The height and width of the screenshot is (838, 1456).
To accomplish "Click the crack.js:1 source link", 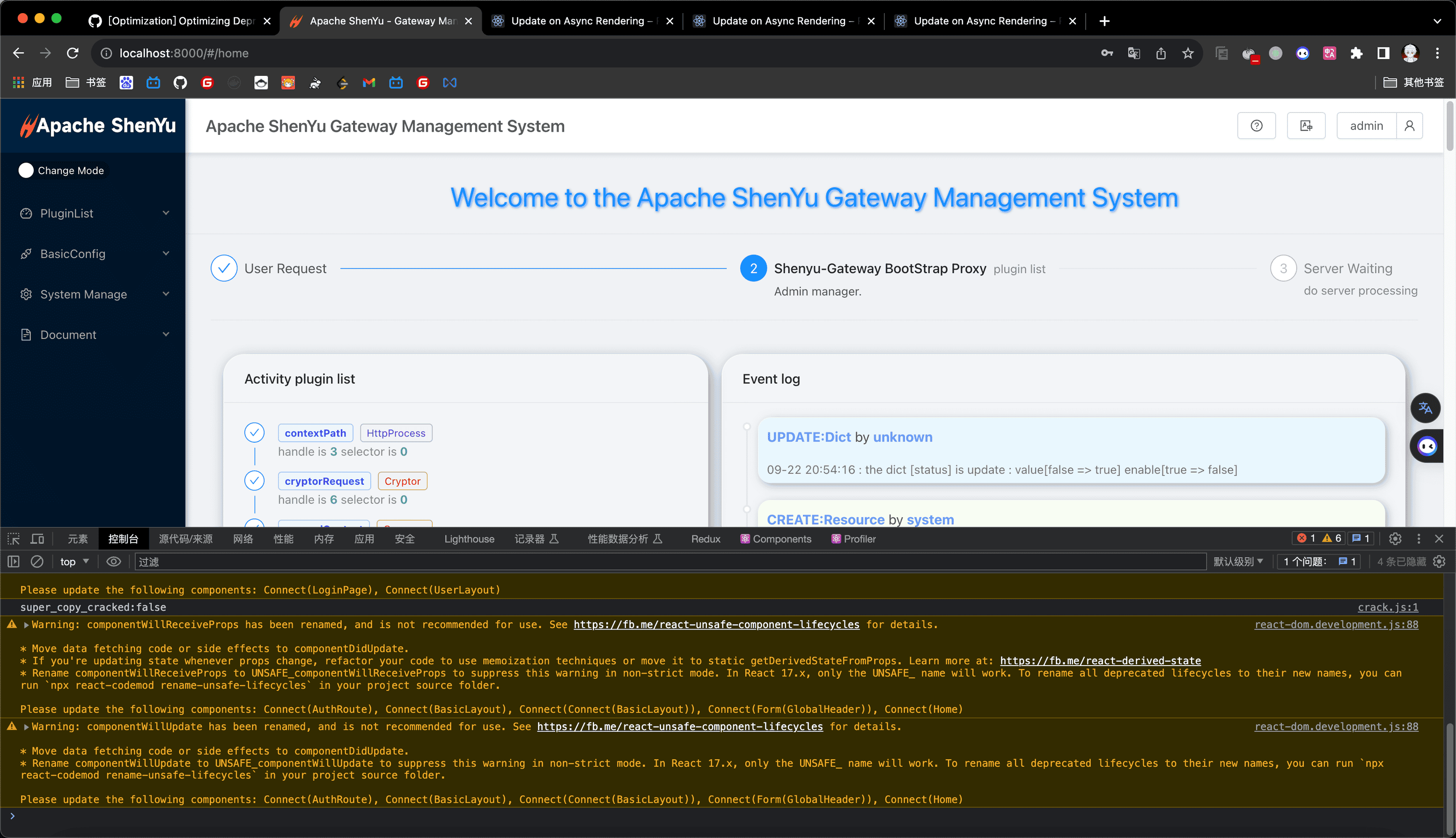I will [1388, 607].
